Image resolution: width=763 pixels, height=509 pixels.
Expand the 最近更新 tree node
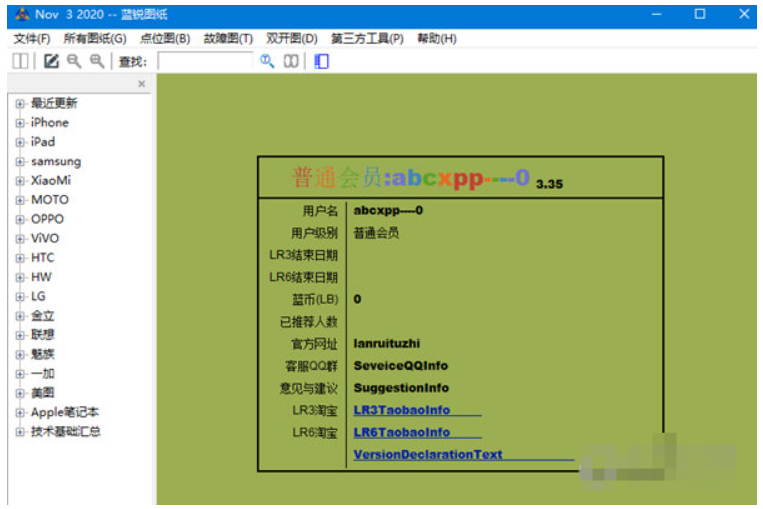pos(20,104)
